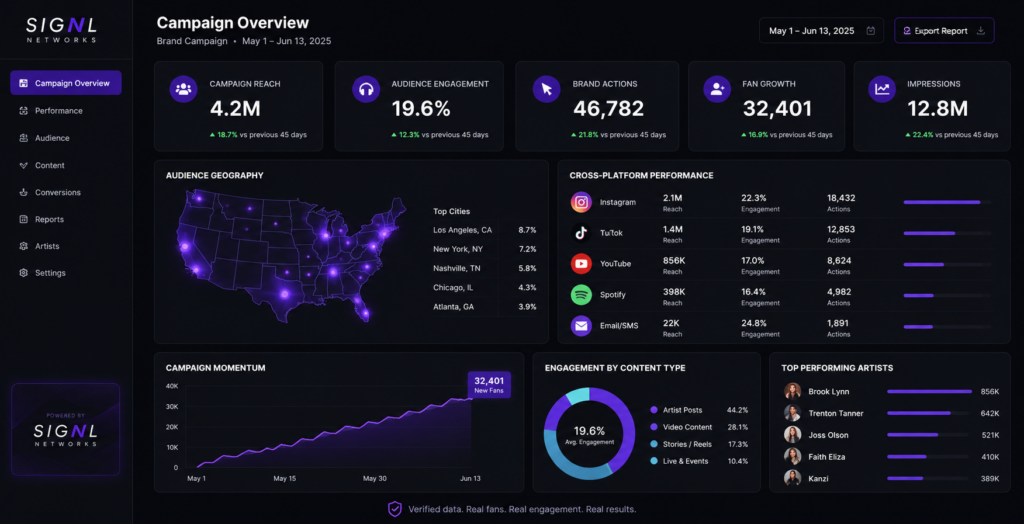Viewport: 1024px width, 524px height.
Task: Click the Email/SMS envelope icon
Action: click(x=581, y=325)
